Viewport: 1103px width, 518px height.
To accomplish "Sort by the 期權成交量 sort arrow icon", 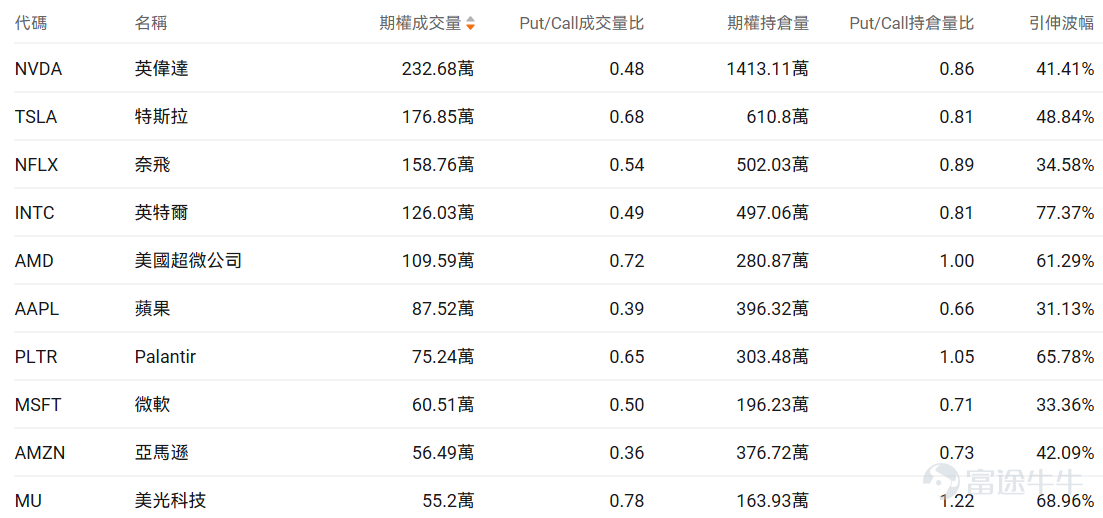I will tap(470, 23).
